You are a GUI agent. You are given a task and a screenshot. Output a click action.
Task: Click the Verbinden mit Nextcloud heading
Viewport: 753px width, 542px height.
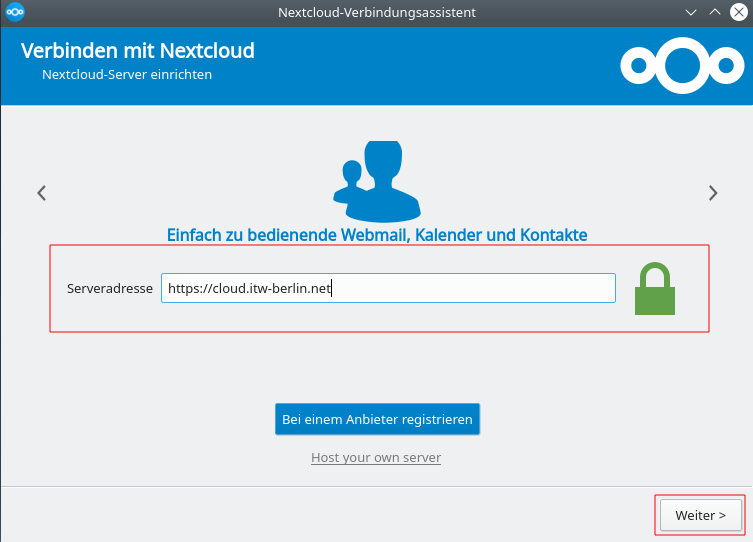138,50
